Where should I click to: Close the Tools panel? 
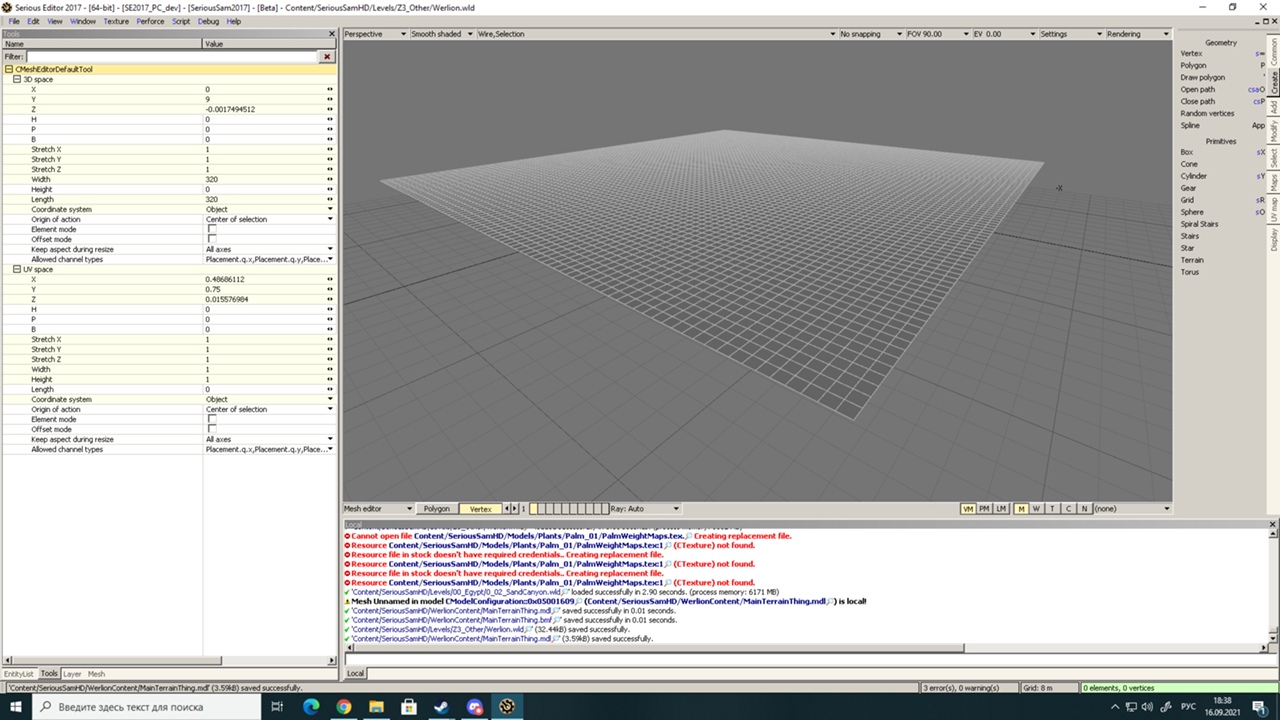point(332,34)
